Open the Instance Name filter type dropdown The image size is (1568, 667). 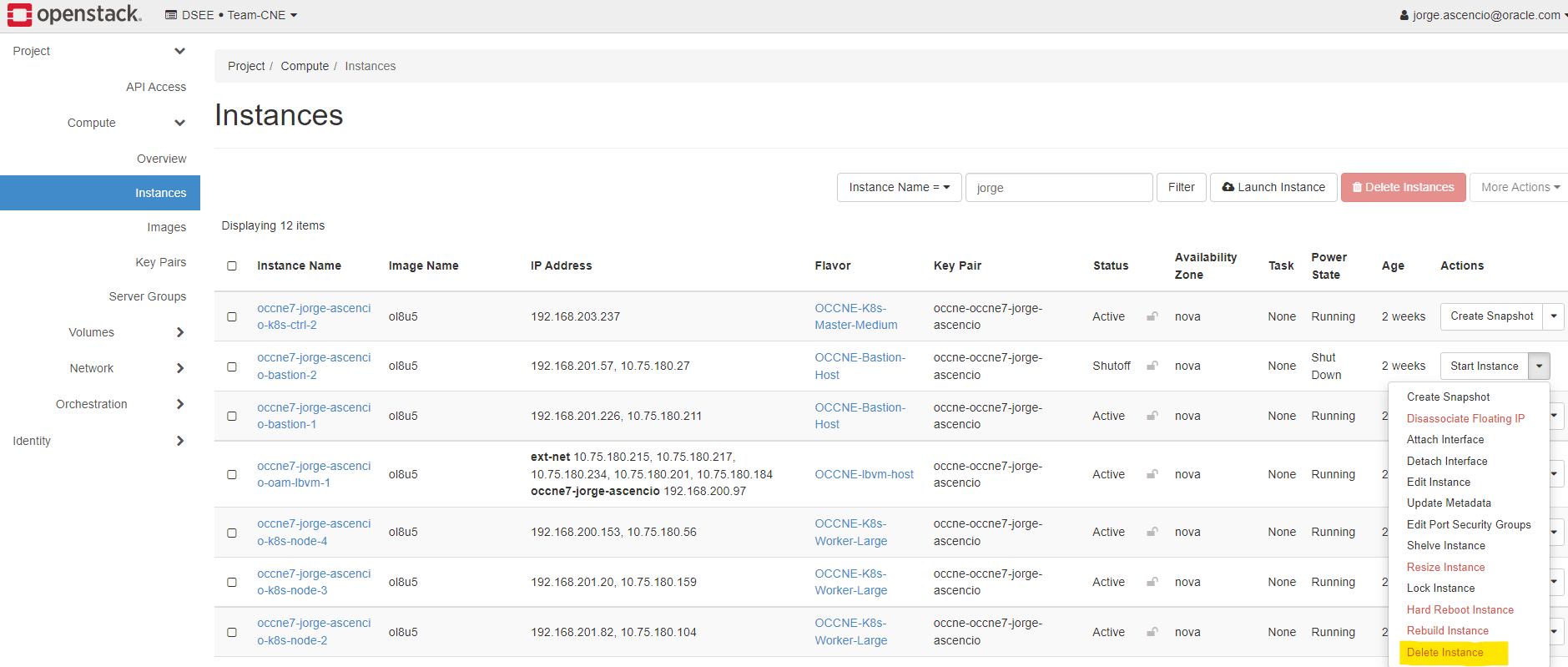[899, 187]
